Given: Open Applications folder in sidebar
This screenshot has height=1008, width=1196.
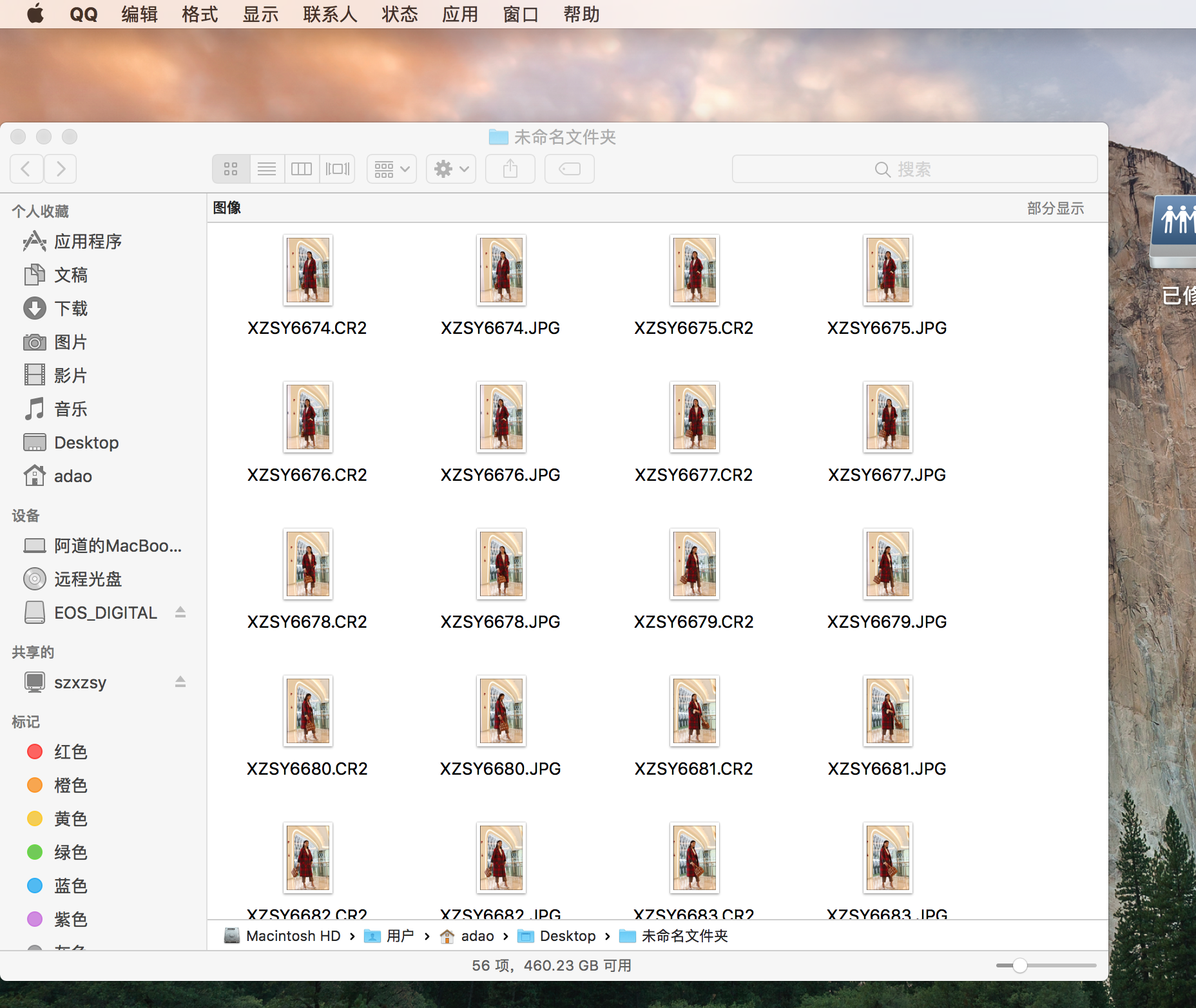Looking at the screenshot, I should pyautogui.click(x=88, y=242).
